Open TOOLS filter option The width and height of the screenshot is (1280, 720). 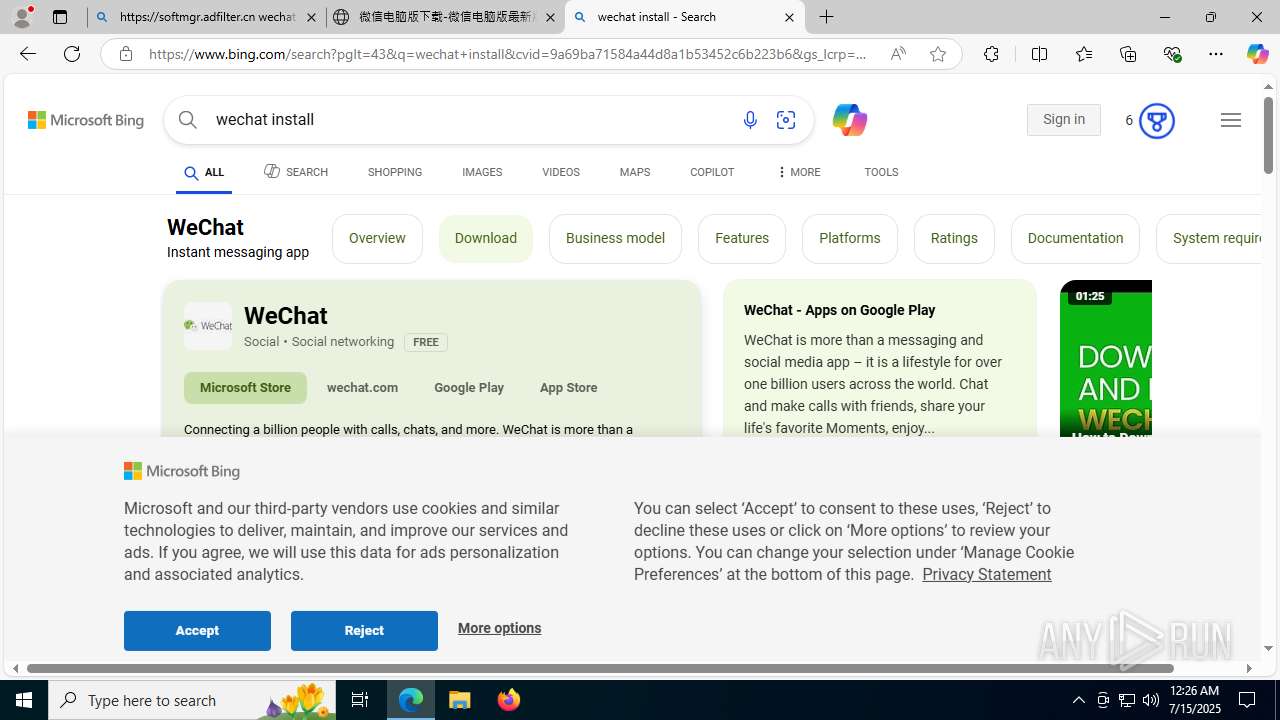(881, 172)
